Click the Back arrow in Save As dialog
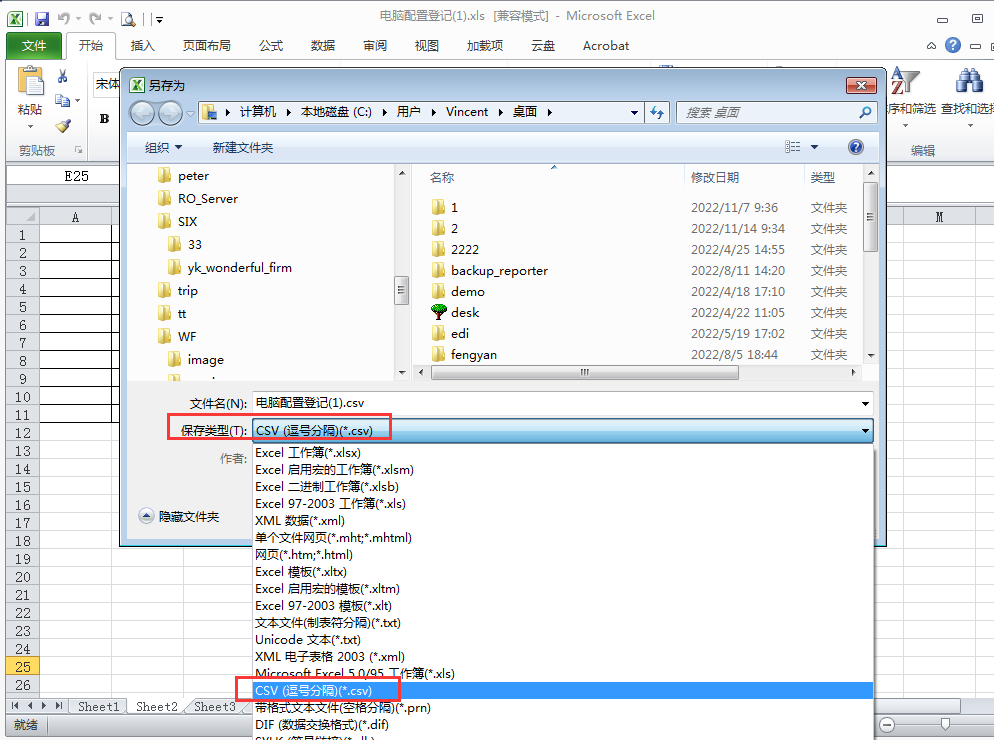994x740 pixels. (x=142, y=114)
